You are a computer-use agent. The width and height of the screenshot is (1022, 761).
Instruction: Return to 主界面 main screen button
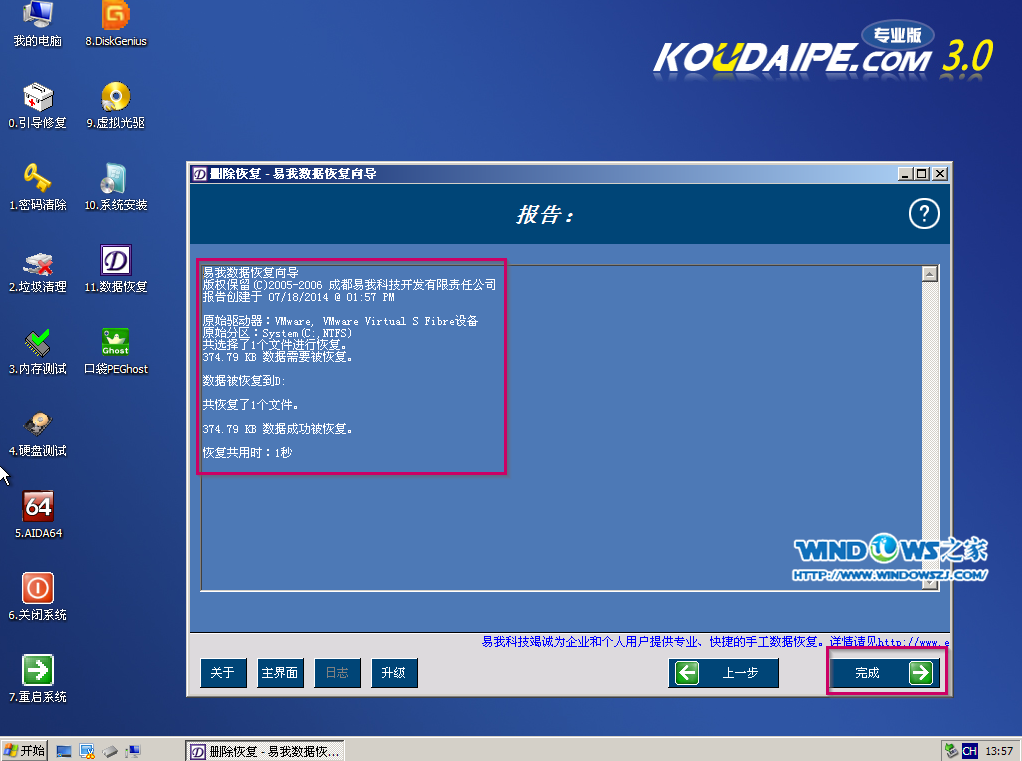click(280, 673)
